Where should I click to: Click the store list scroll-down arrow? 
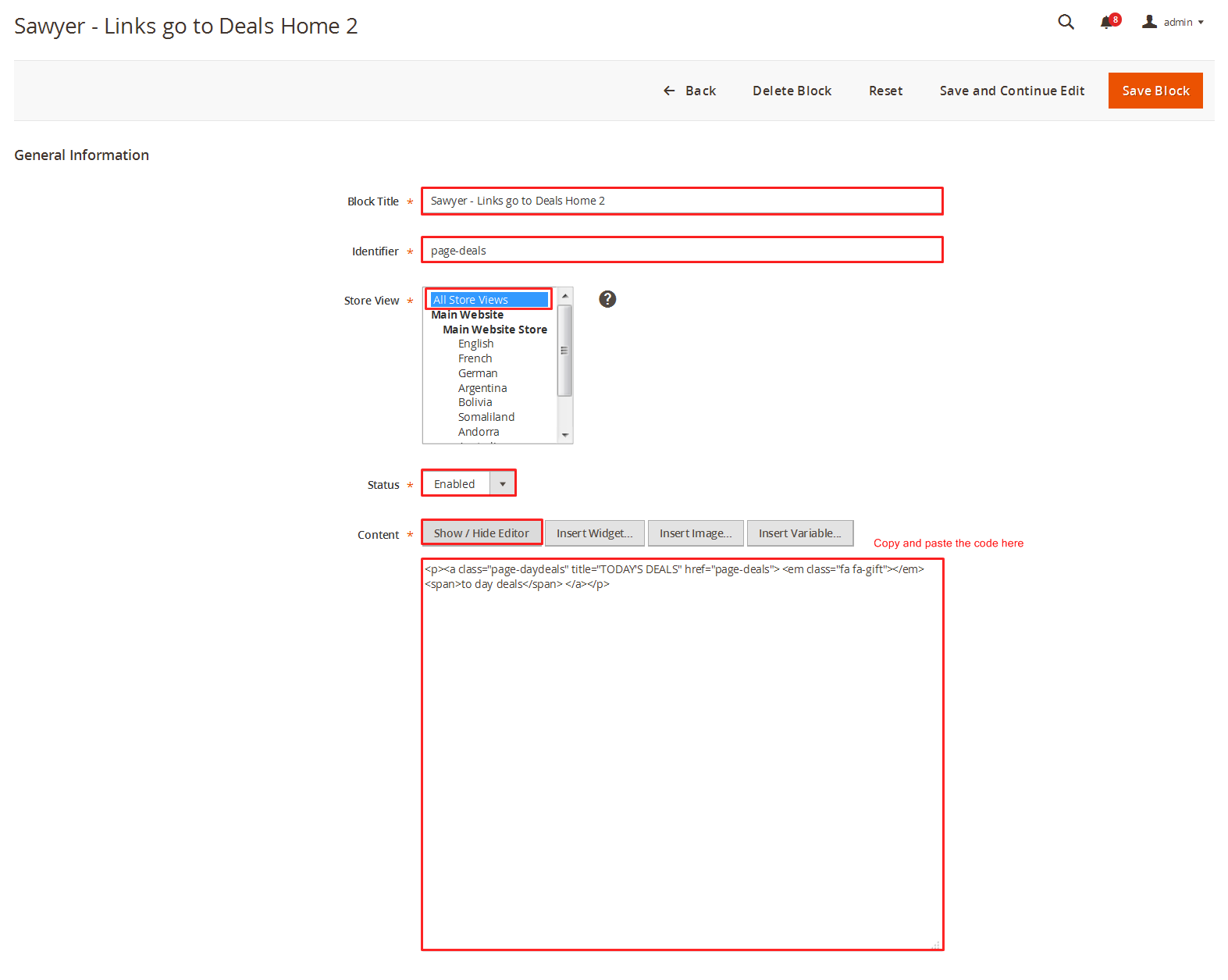[x=565, y=435]
